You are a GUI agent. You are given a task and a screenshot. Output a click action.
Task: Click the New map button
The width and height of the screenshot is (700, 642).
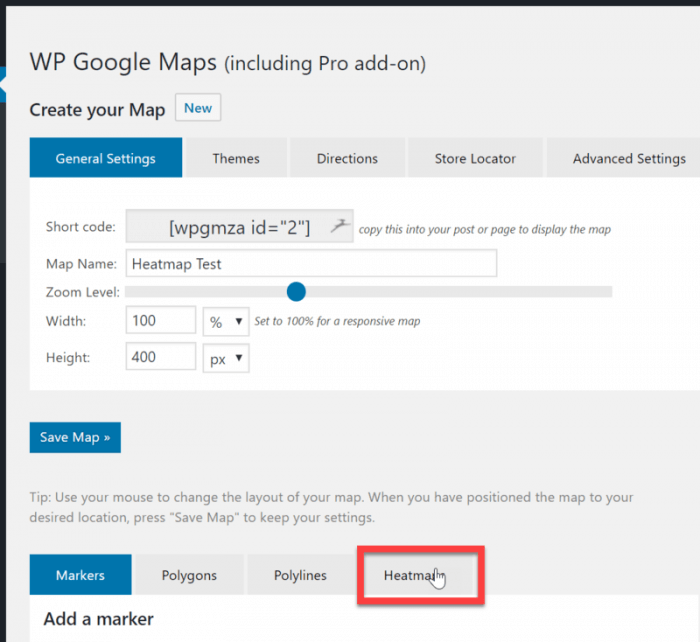(x=198, y=107)
